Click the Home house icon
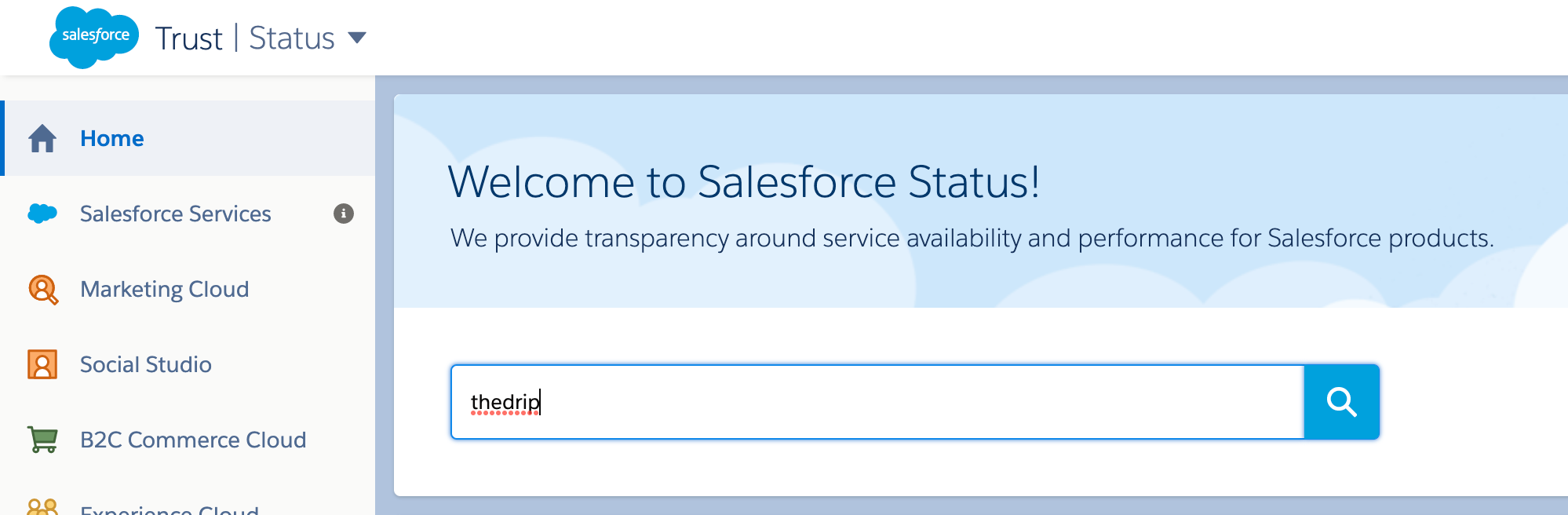Screen dimensions: 1568x515 (42, 138)
